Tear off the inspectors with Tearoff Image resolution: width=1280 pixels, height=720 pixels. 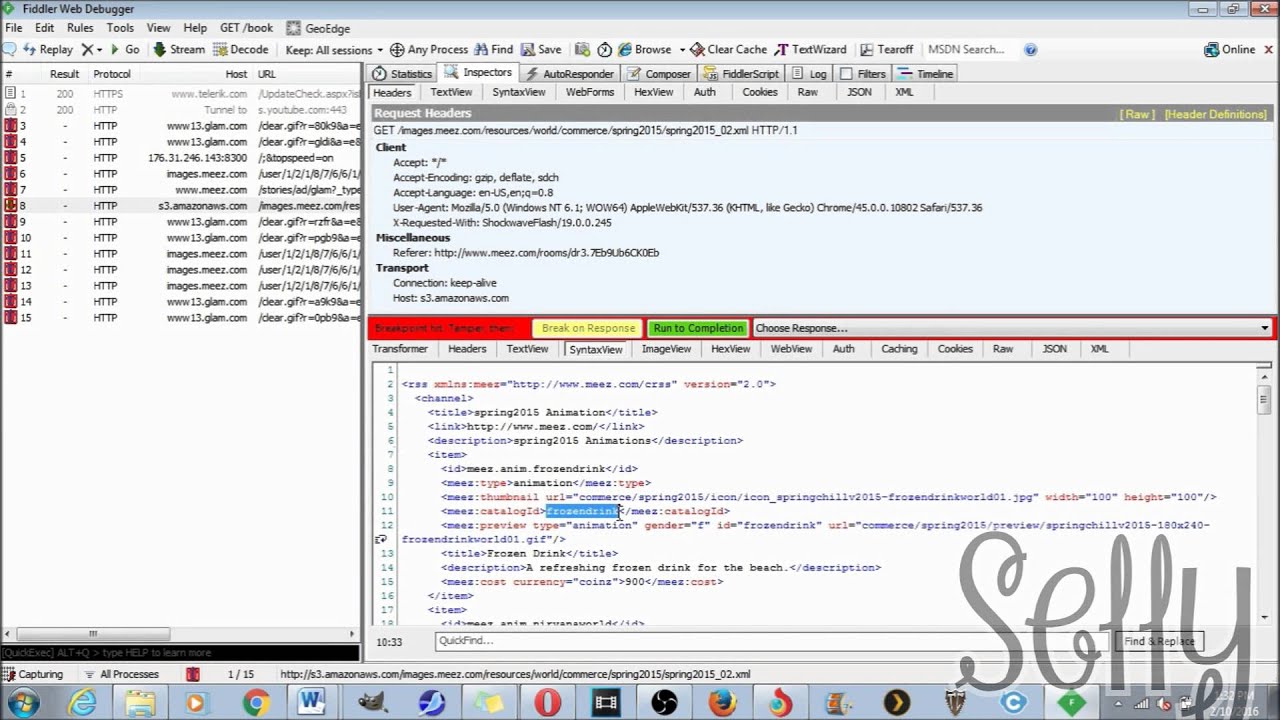tap(886, 49)
